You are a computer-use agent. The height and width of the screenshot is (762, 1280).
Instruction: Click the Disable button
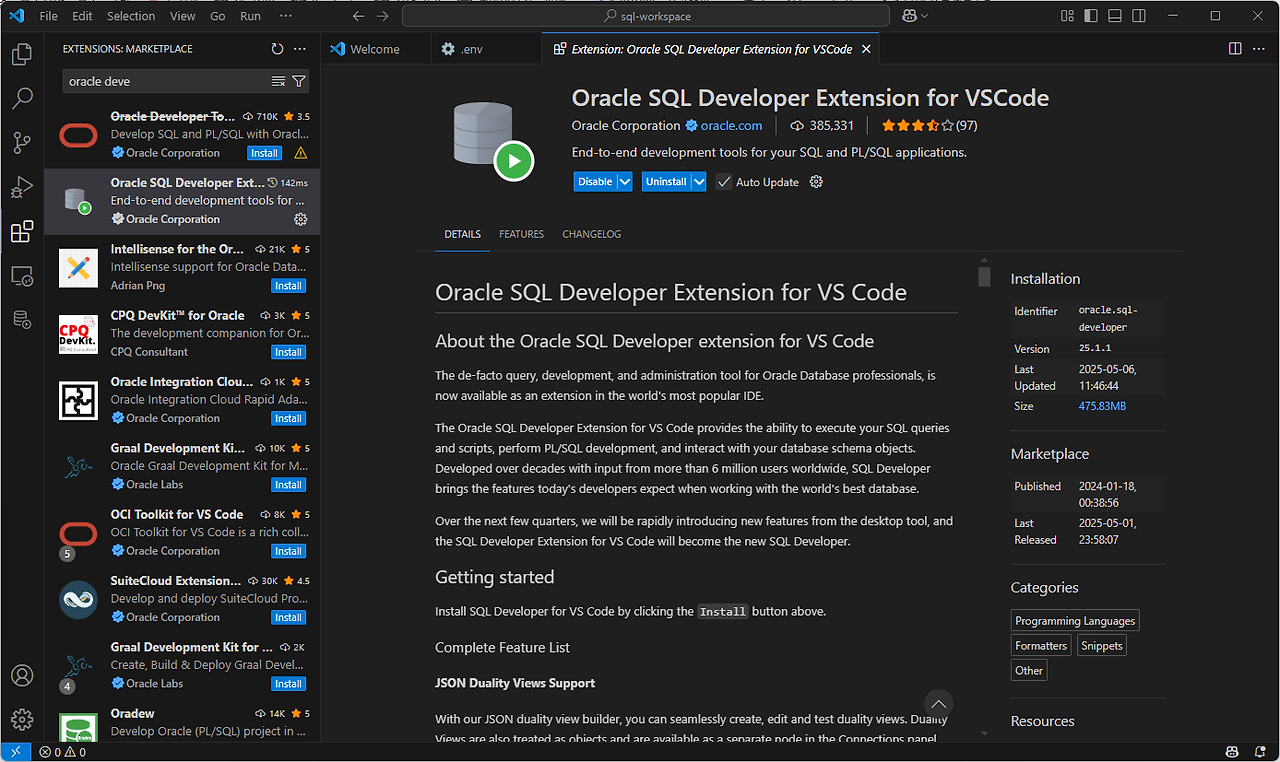click(x=595, y=182)
